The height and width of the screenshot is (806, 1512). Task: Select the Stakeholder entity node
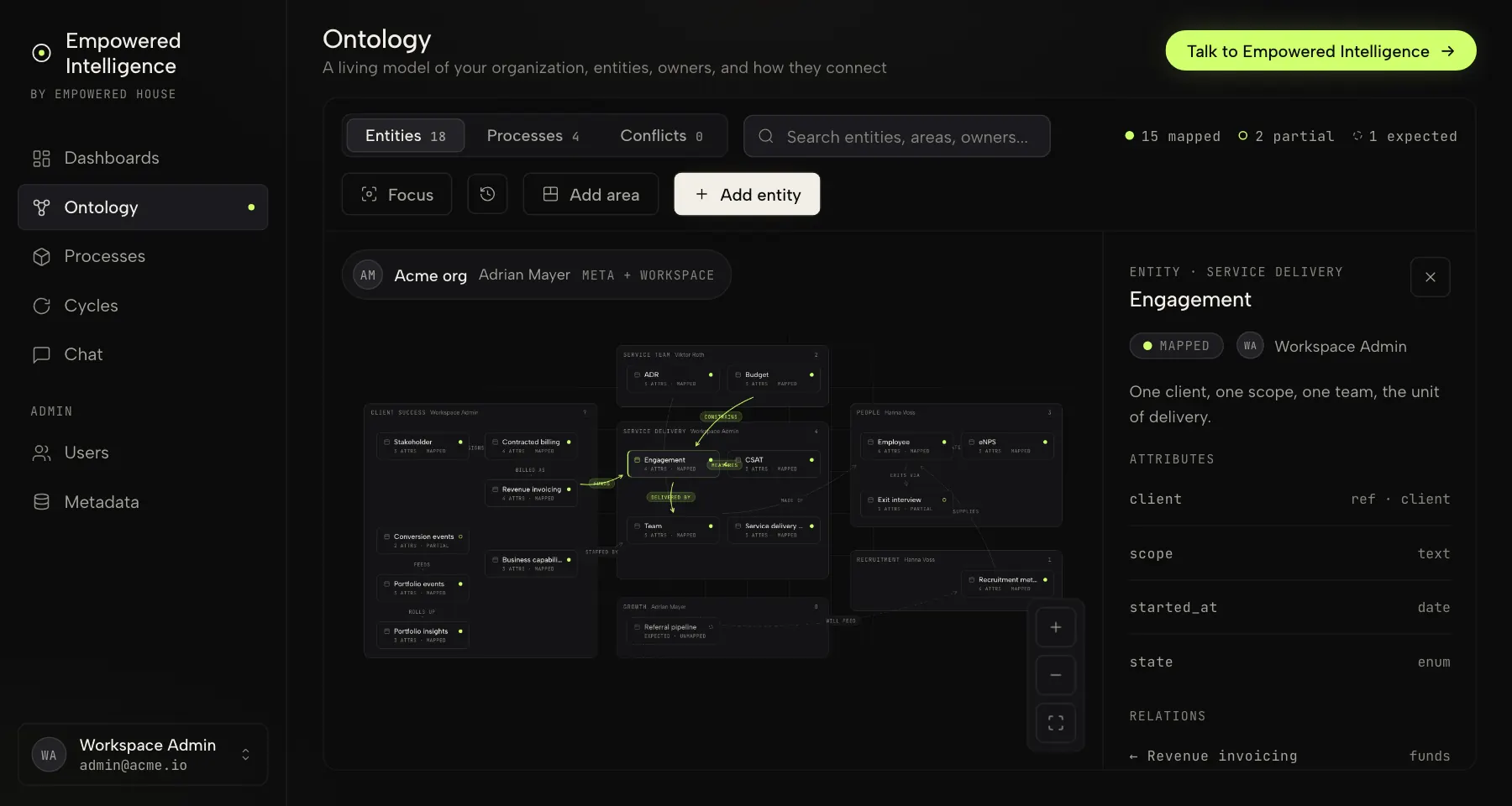click(x=423, y=446)
